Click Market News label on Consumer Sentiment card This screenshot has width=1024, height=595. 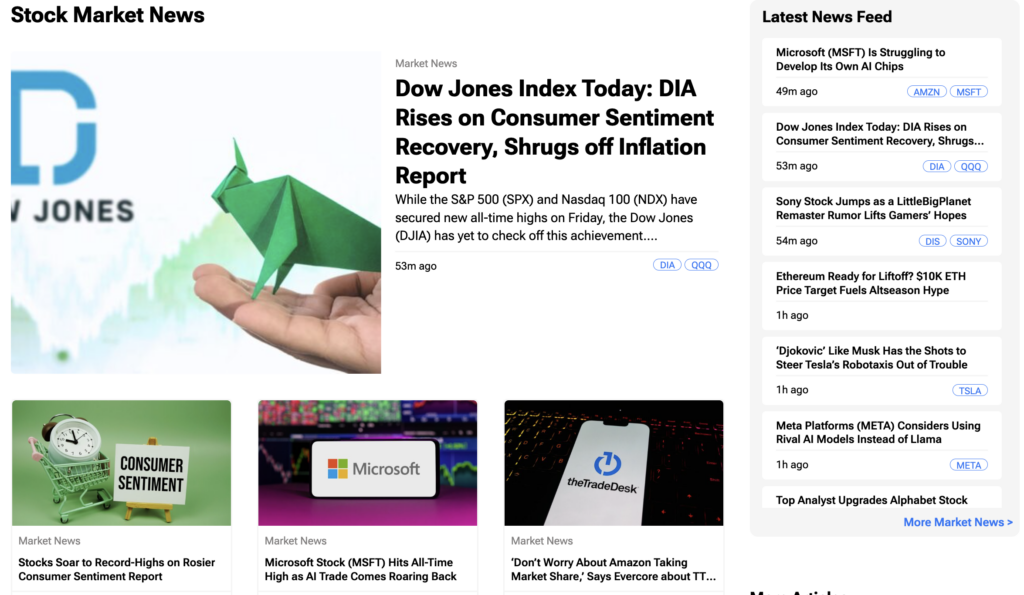(x=49, y=541)
